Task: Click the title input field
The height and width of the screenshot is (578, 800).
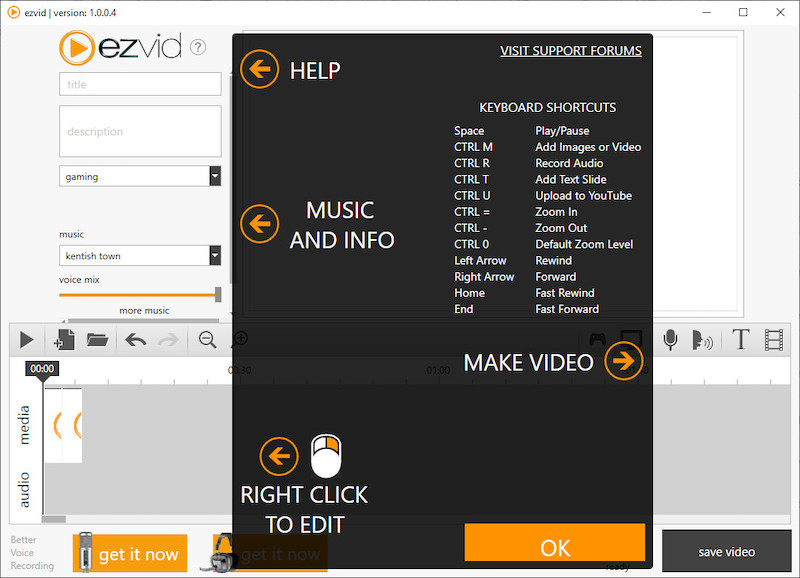Action: pyautogui.click(x=140, y=84)
